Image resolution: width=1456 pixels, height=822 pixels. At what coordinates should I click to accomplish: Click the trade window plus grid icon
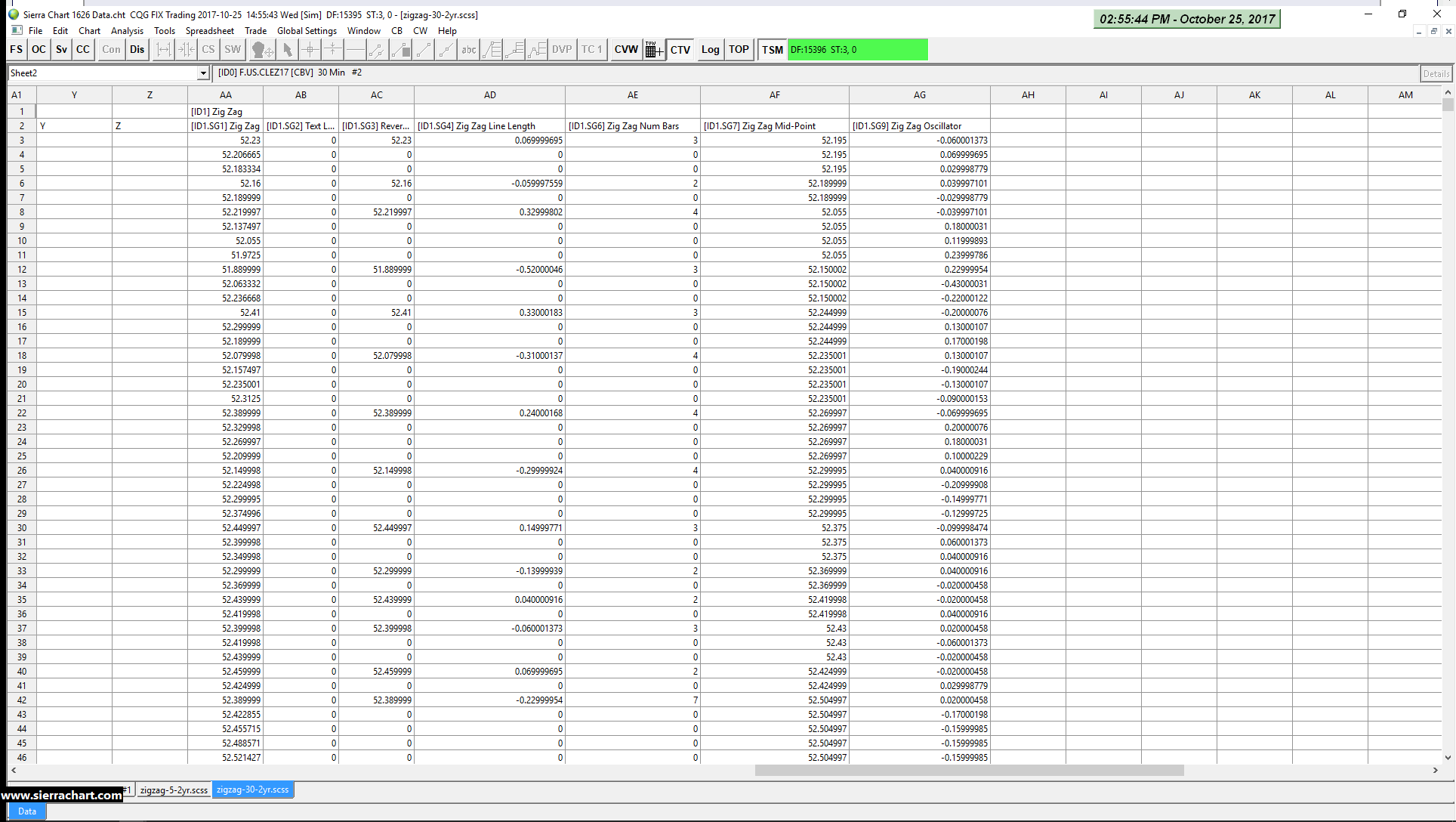coord(654,50)
